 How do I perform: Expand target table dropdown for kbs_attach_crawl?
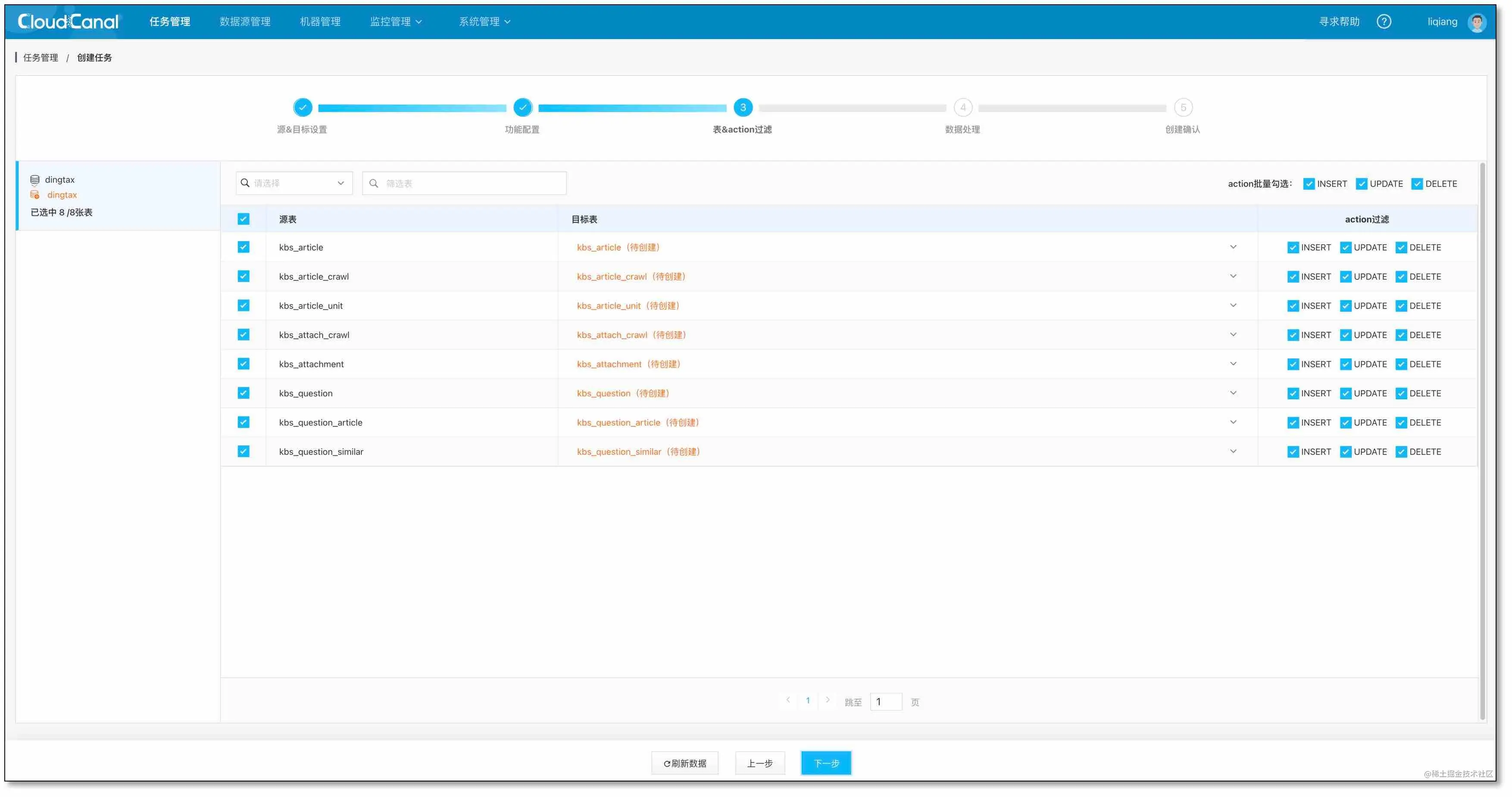click(x=1233, y=335)
